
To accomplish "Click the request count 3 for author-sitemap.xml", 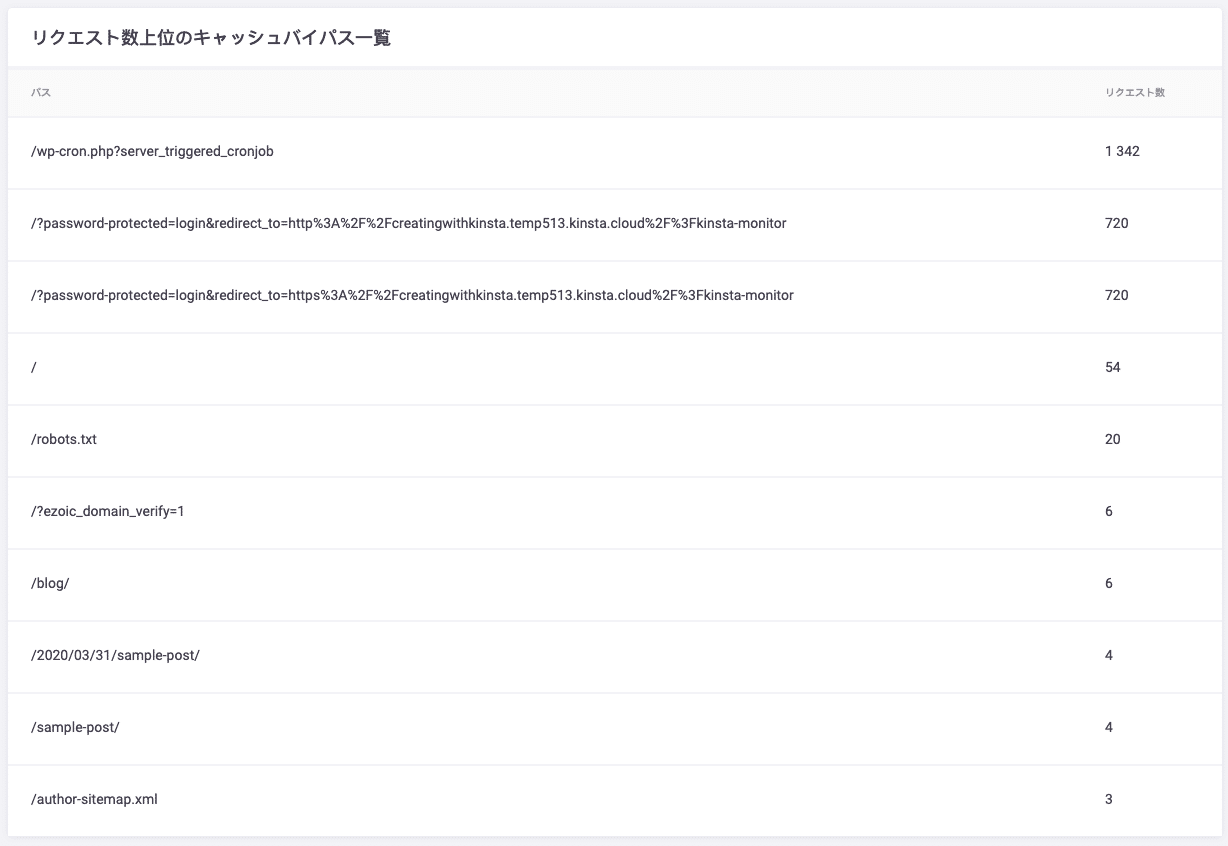I will tap(1108, 800).
